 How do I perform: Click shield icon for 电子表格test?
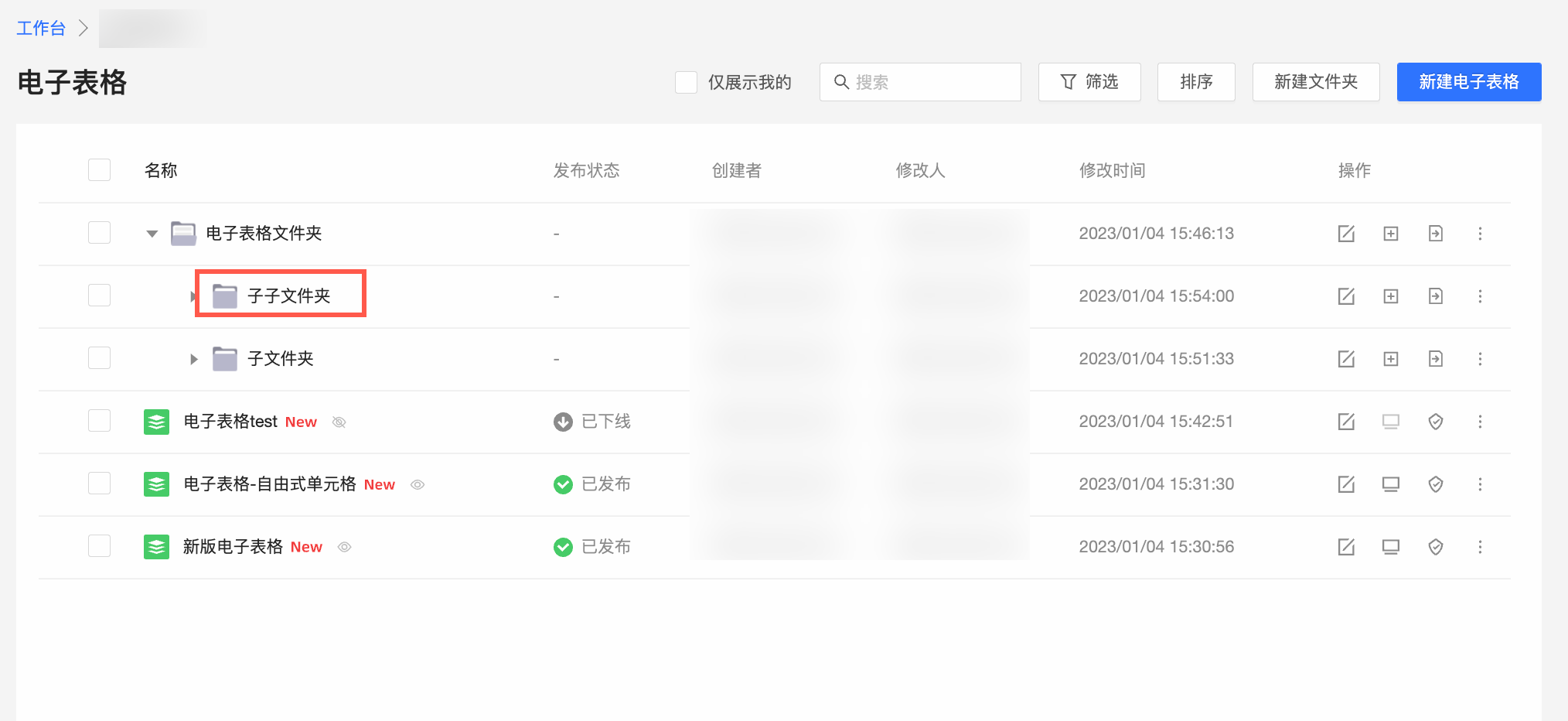pos(1436,422)
